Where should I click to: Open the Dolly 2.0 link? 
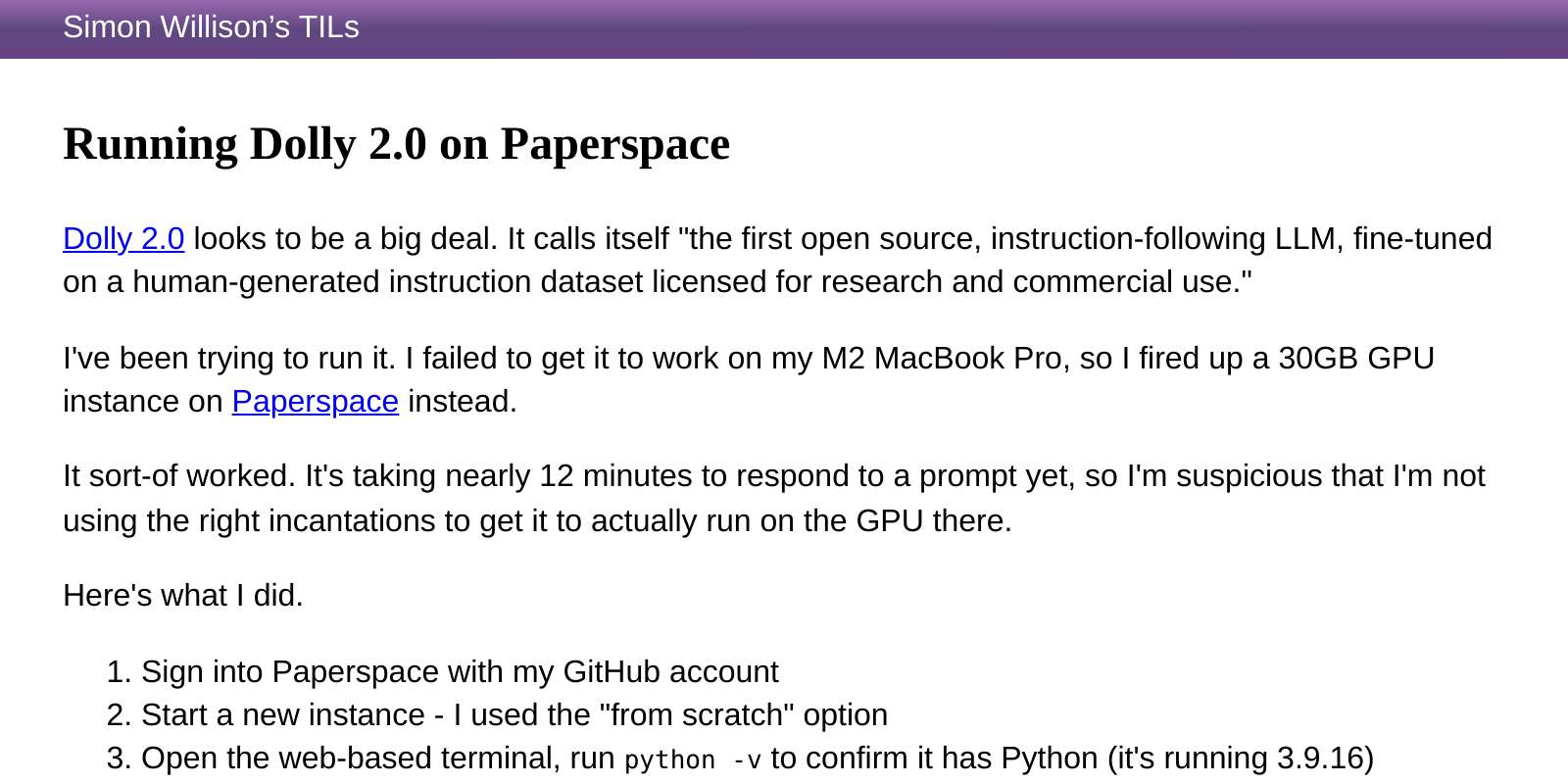pyautogui.click(x=122, y=238)
